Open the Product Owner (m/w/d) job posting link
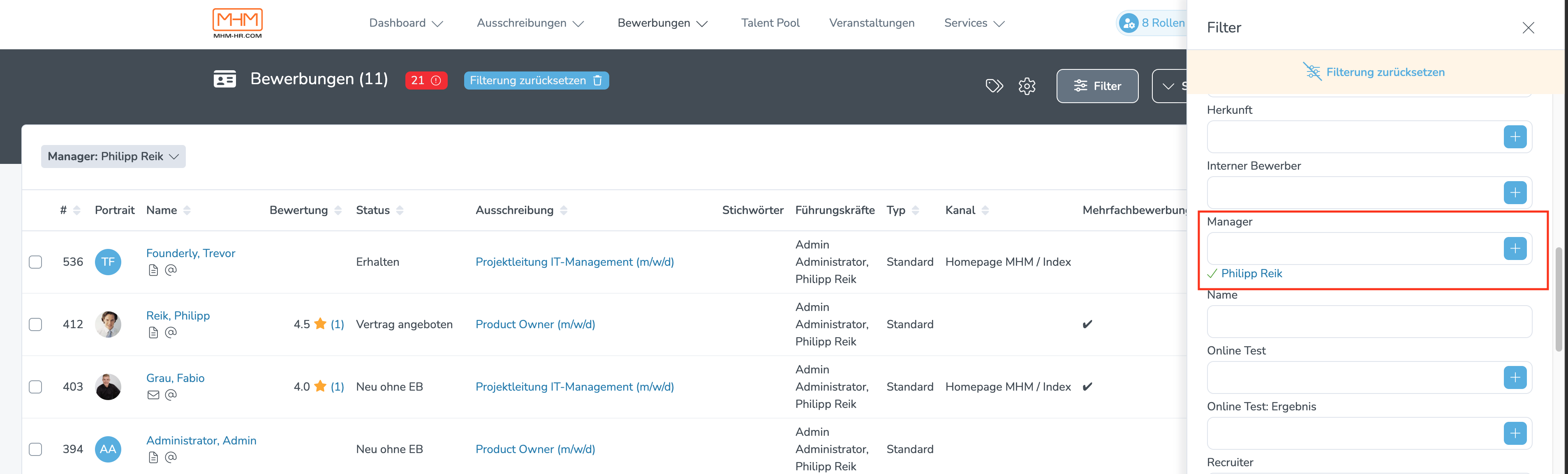The height and width of the screenshot is (474, 1568). (x=534, y=324)
